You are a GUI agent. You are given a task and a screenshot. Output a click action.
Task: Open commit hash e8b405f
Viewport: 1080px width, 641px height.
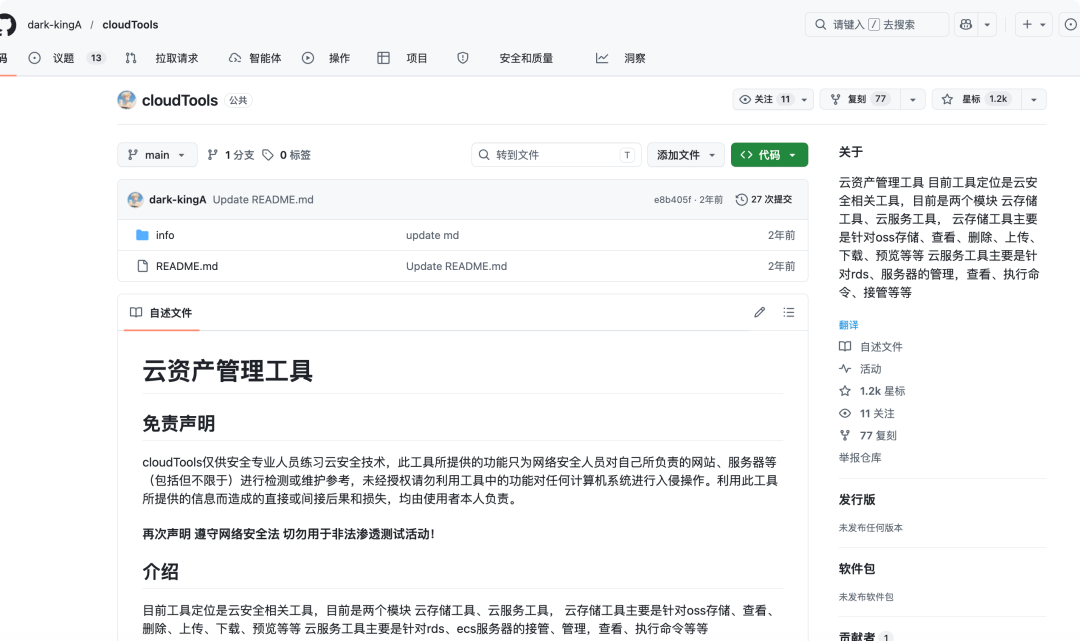[x=672, y=200]
